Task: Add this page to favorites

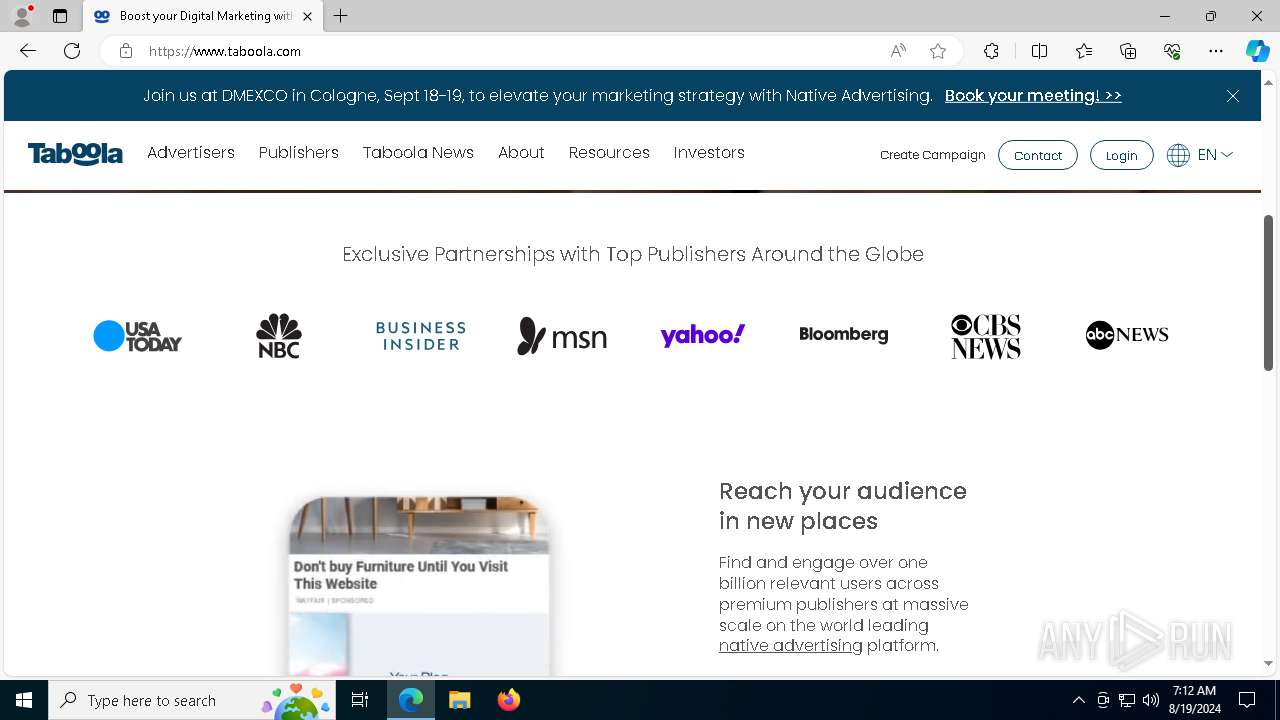Action: click(938, 51)
